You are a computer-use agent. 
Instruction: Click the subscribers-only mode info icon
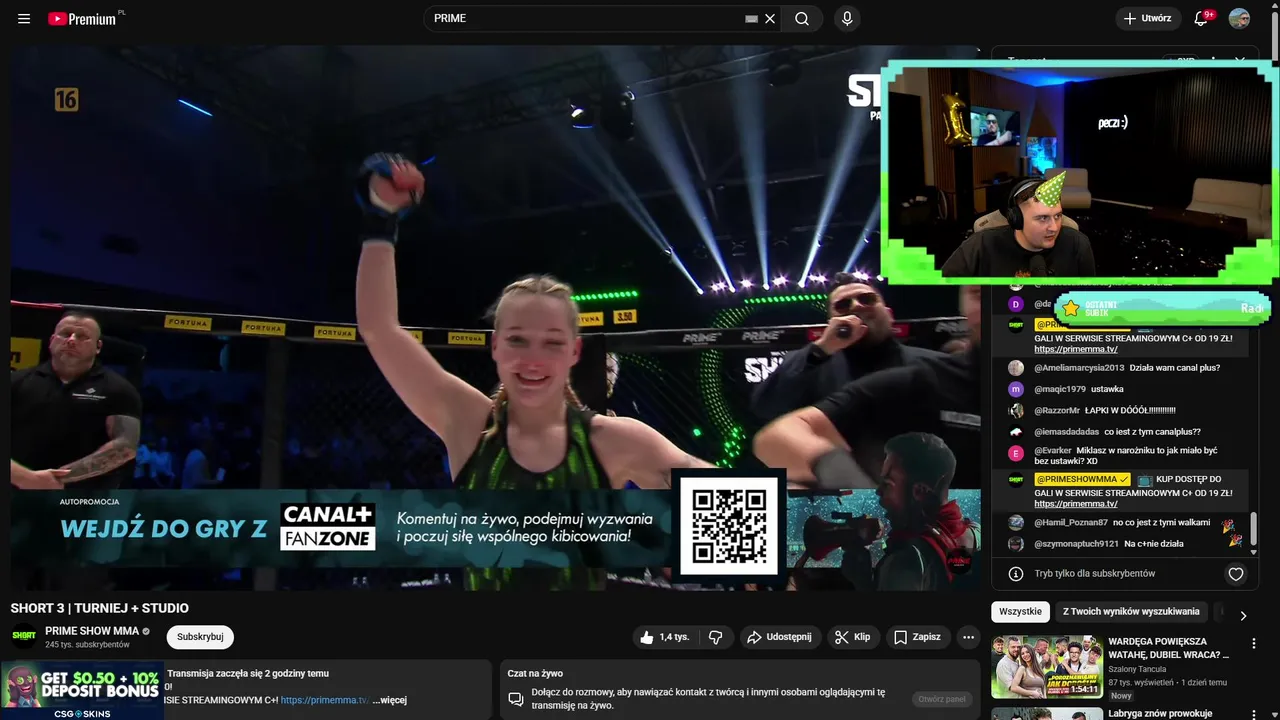[x=1016, y=574]
